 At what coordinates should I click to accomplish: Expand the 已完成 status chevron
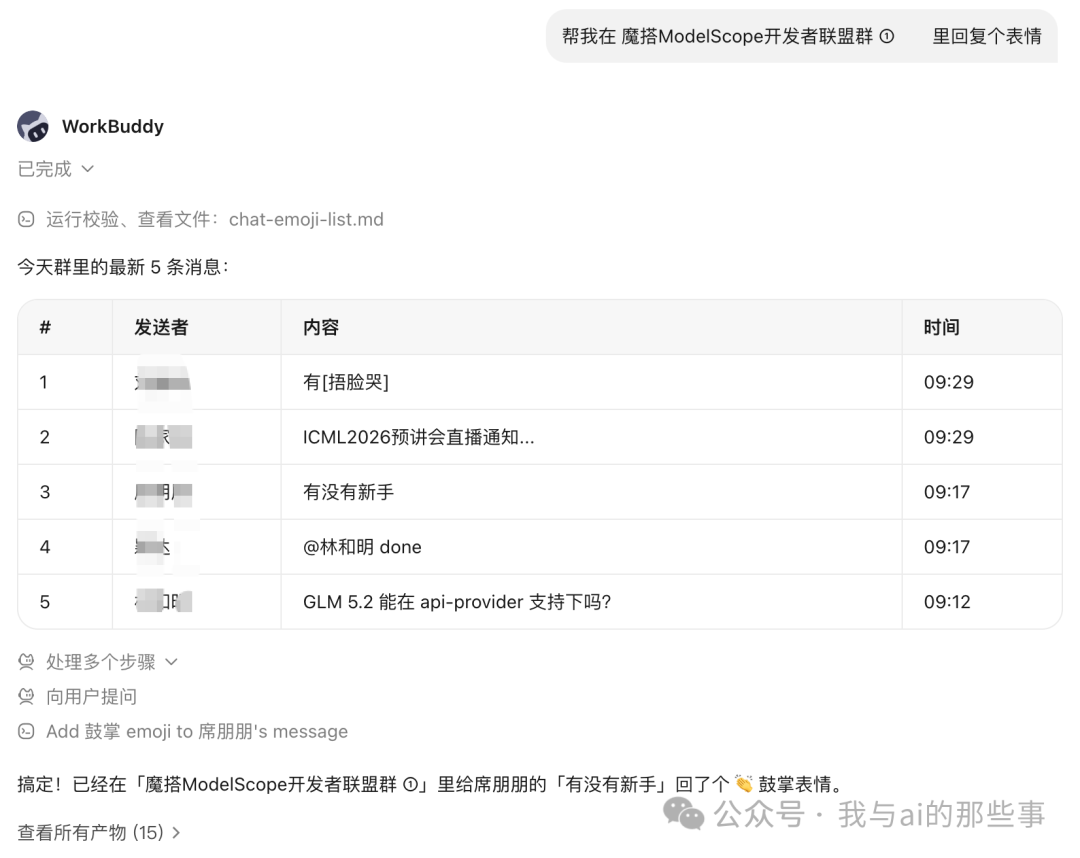(87, 169)
